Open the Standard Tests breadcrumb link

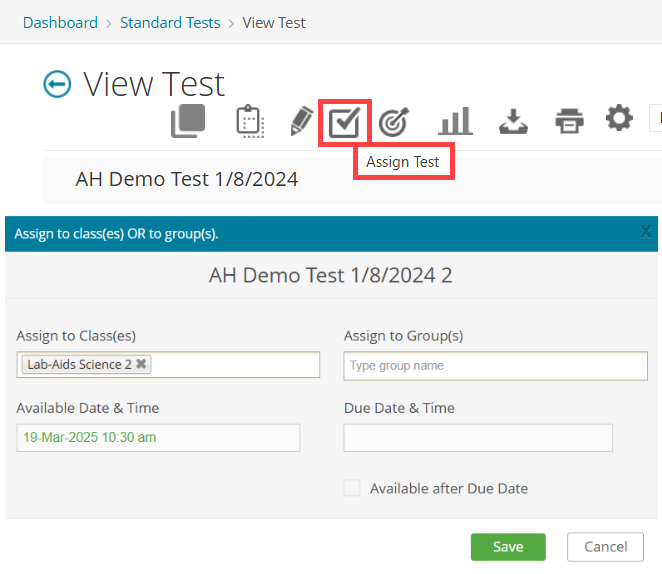170,22
